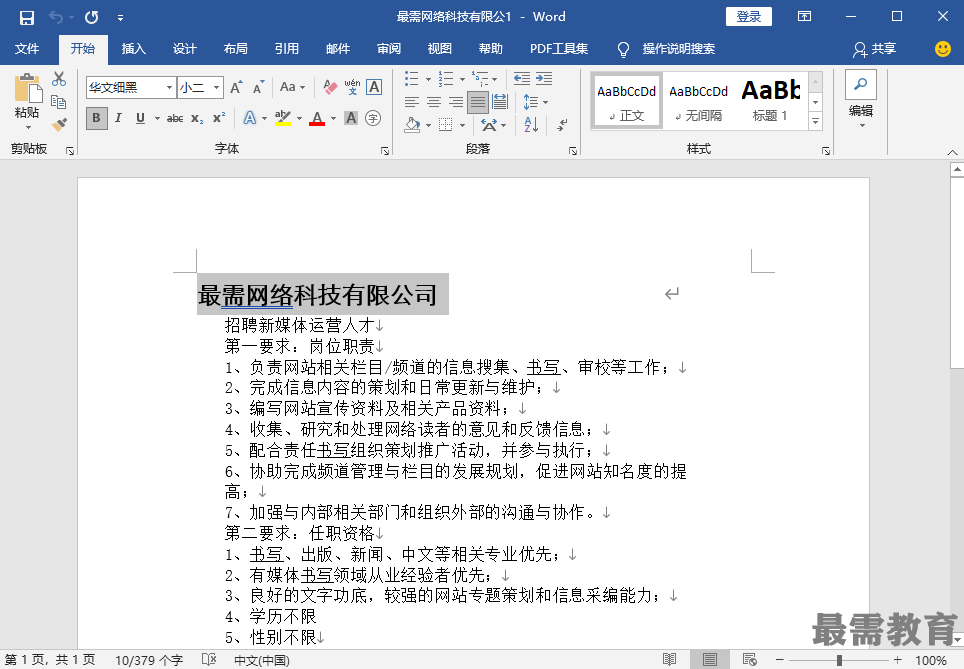The width and height of the screenshot is (964, 669).
Task: Toggle strikethrough text
Action: point(175,118)
